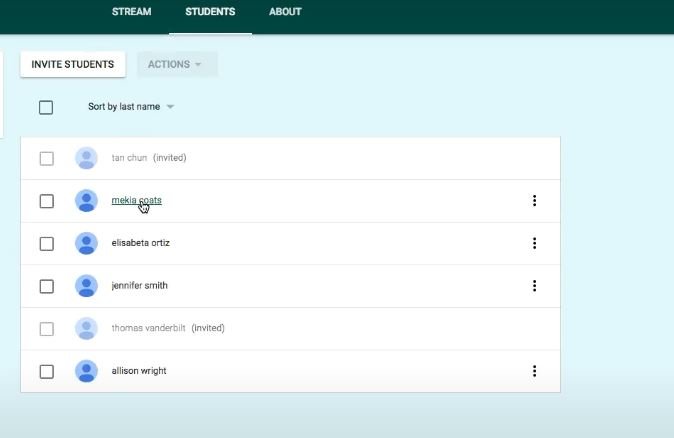
Task: Switch to the STUDENTS tab
Action: (210, 12)
